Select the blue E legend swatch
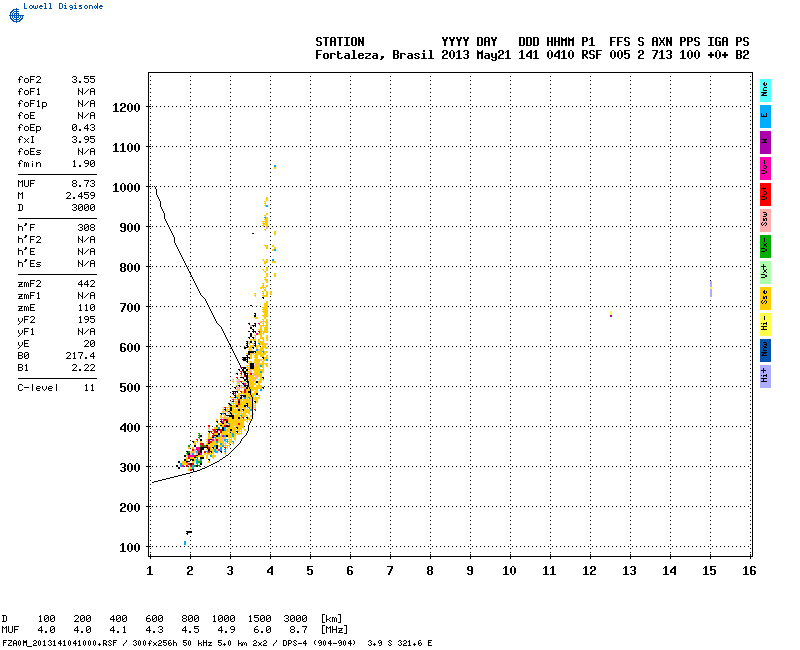 pos(765,116)
